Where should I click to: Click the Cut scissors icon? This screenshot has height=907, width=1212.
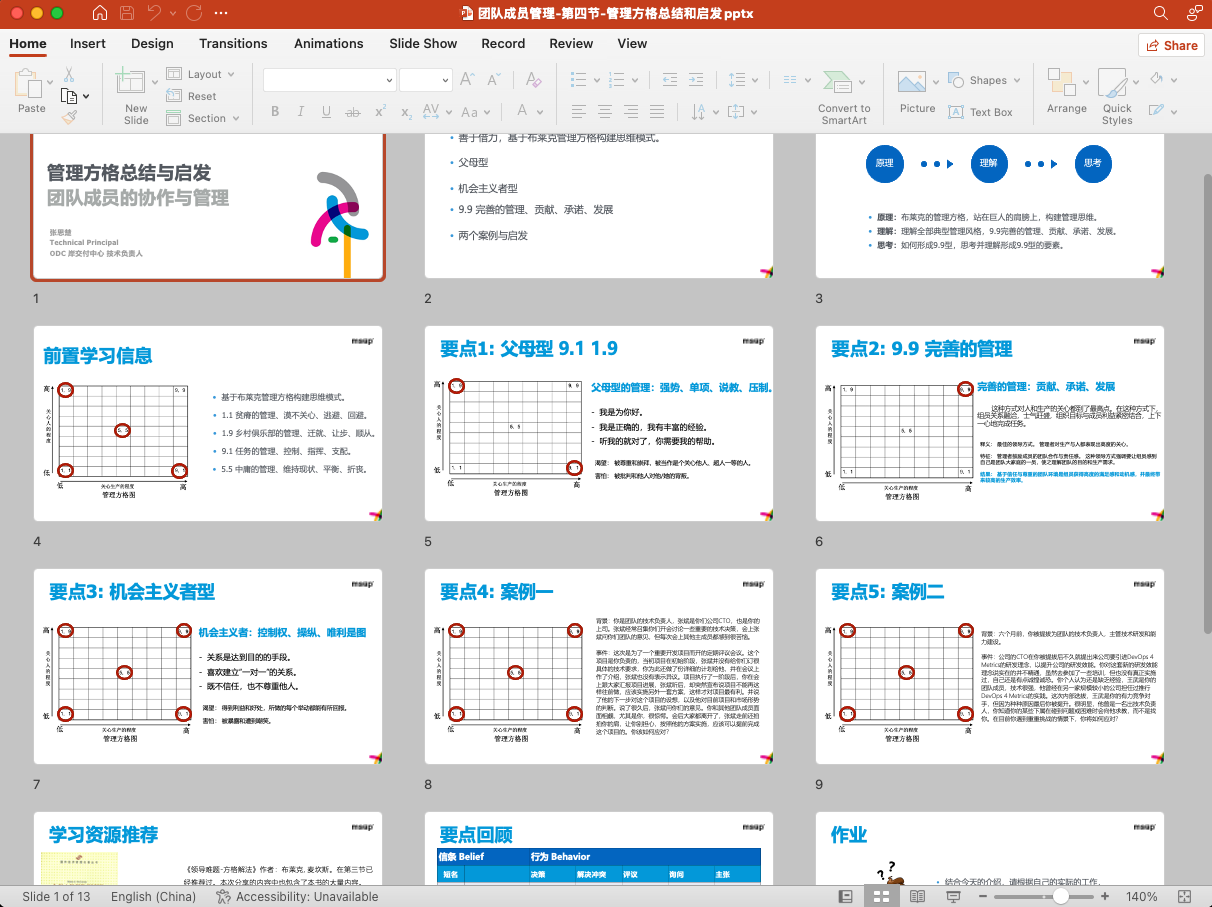tap(69, 74)
